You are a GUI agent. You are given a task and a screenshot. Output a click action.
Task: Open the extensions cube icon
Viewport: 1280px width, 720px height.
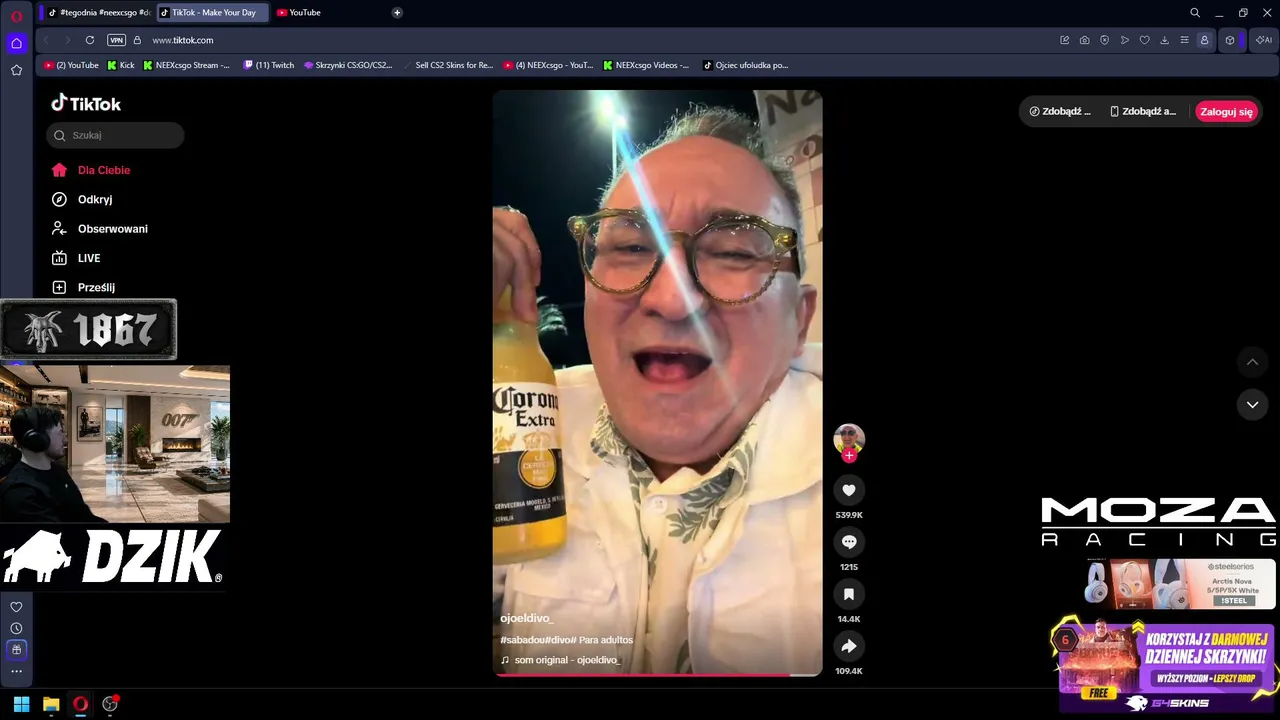point(1230,40)
